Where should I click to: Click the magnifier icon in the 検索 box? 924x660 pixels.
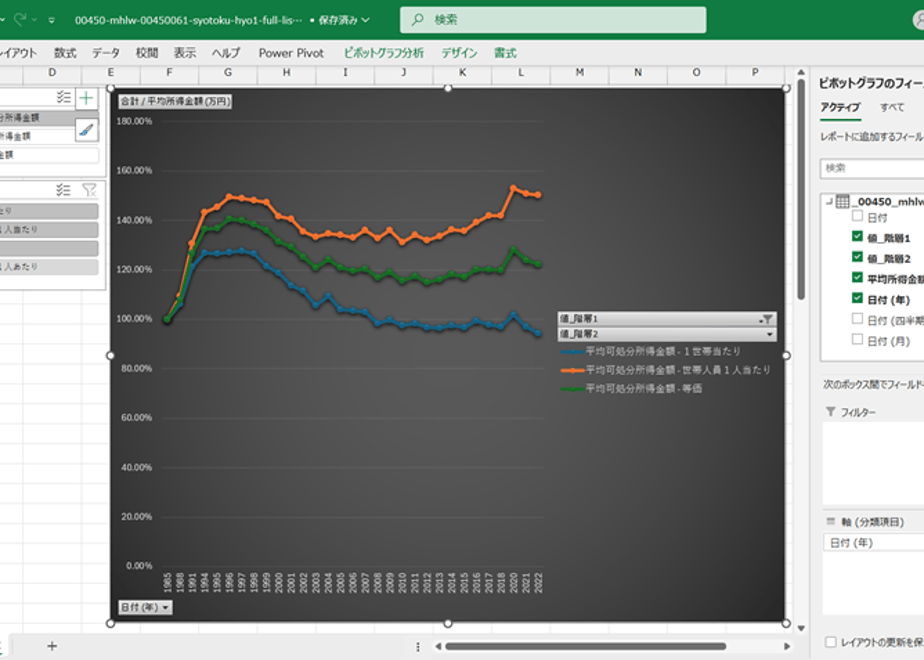click(x=417, y=19)
